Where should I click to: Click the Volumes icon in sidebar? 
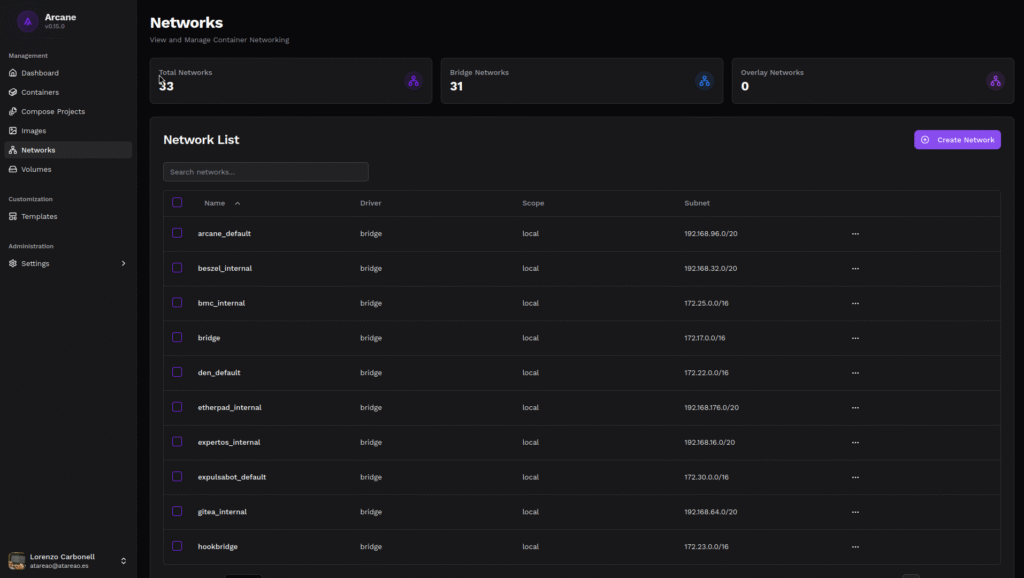point(13,169)
